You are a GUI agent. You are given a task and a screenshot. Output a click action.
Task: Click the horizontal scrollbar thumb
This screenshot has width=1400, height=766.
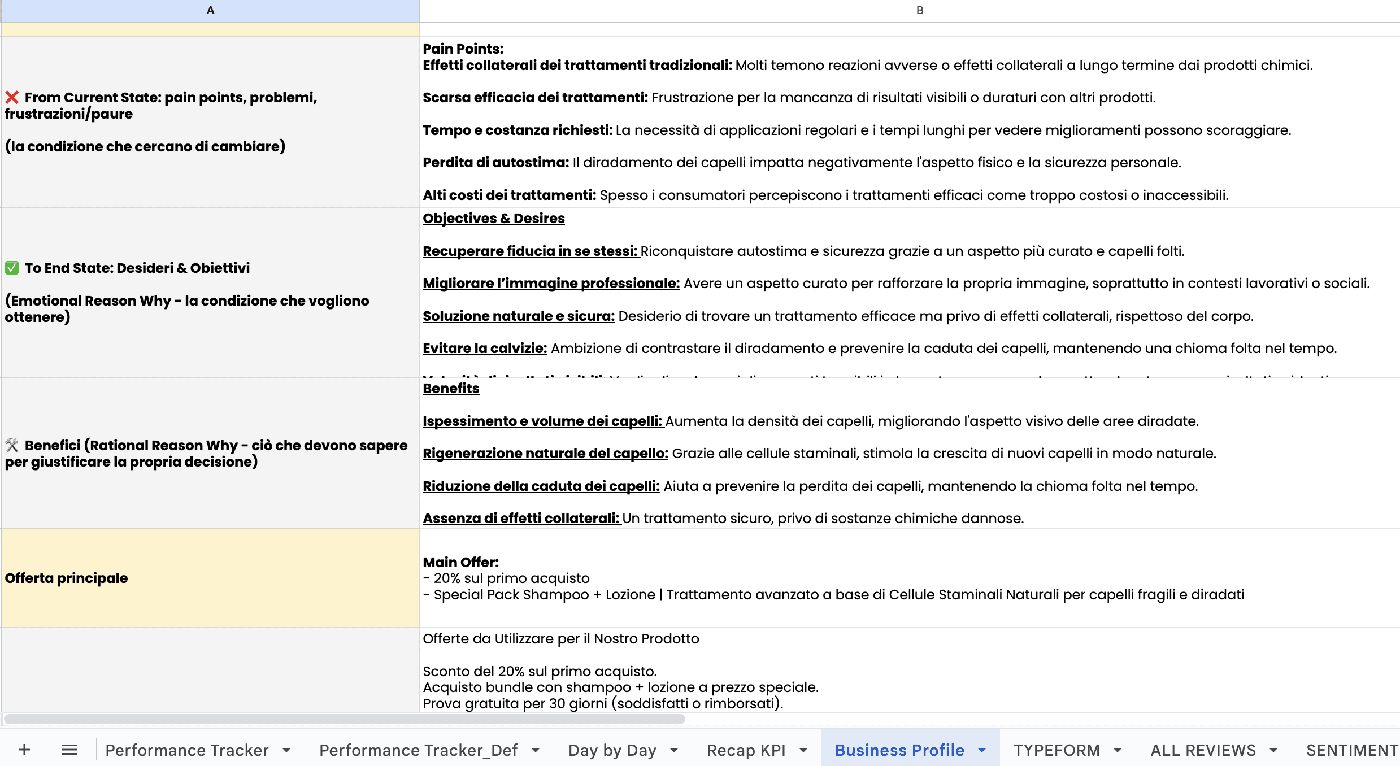click(344, 718)
